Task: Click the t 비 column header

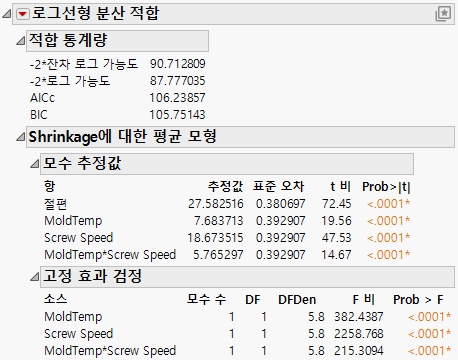Action: click(x=340, y=186)
